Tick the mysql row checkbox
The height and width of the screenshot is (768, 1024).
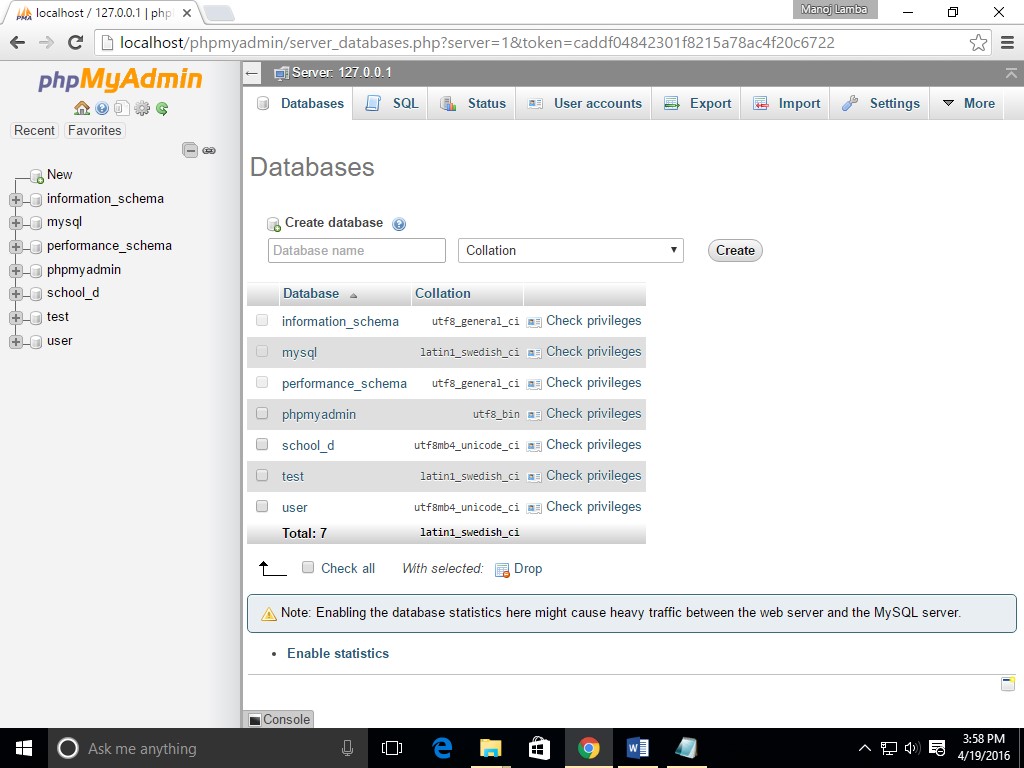coord(262,351)
